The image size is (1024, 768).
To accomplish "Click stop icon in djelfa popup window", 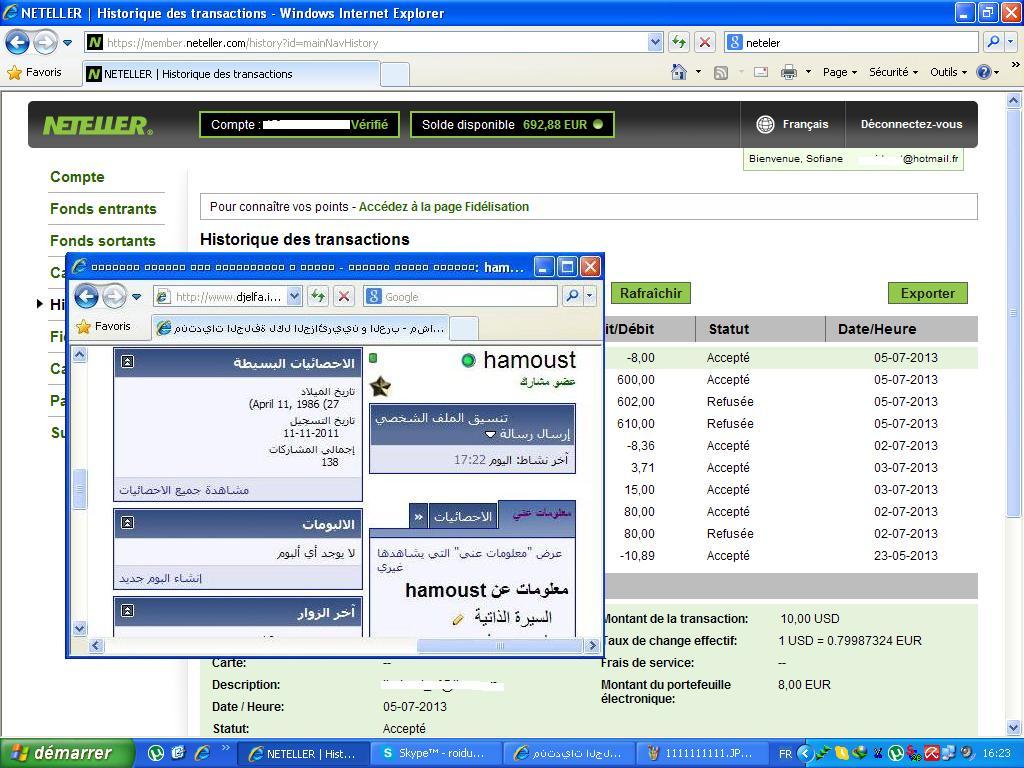I will click(344, 296).
